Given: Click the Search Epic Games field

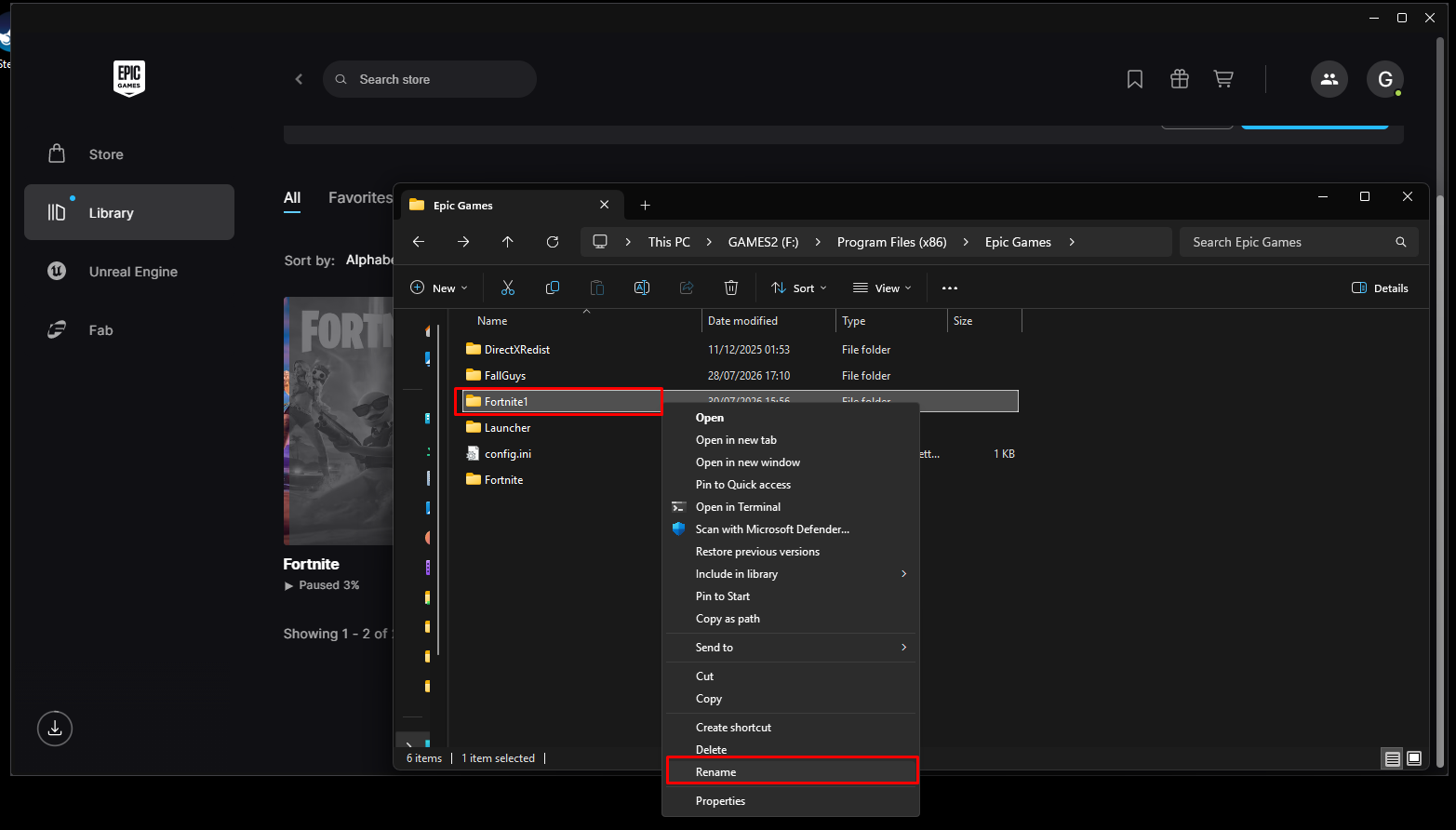Looking at the screenshot, I should (x=1299, y=242).
